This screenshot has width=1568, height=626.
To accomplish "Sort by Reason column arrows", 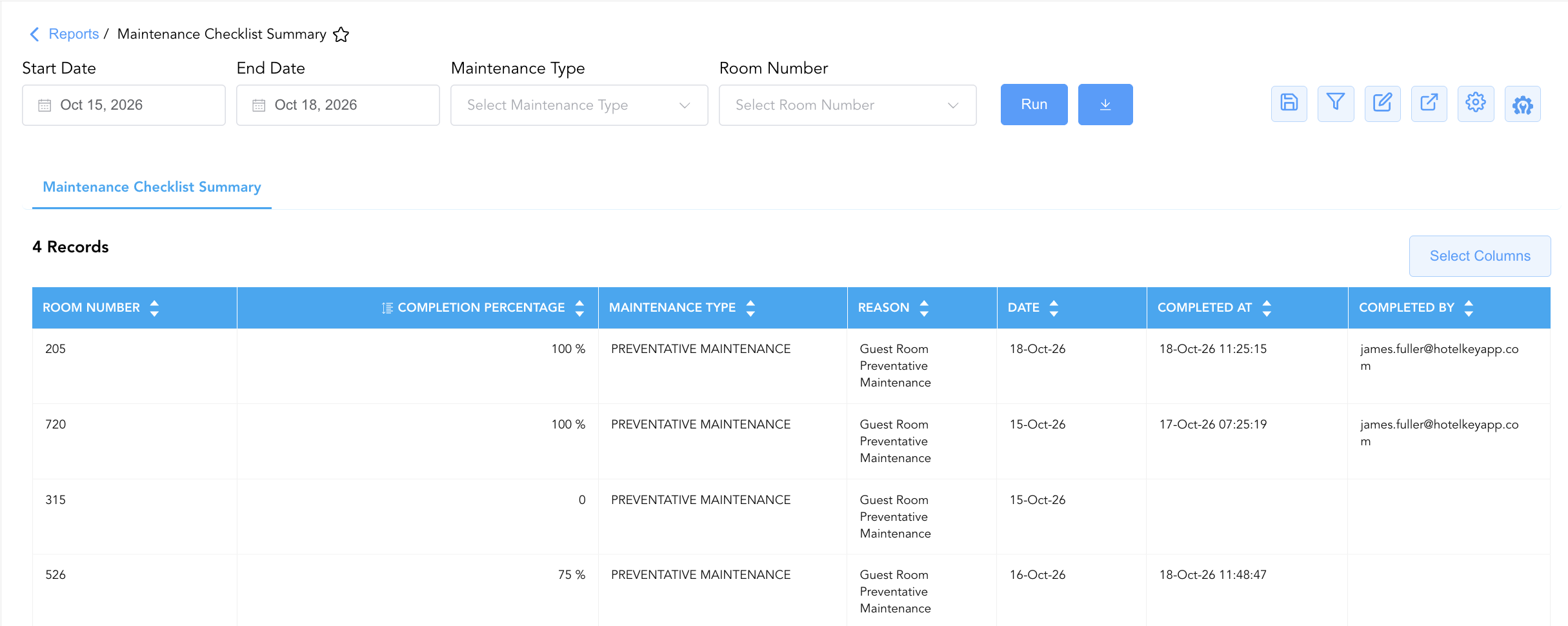I will click(x=924, y=308).
